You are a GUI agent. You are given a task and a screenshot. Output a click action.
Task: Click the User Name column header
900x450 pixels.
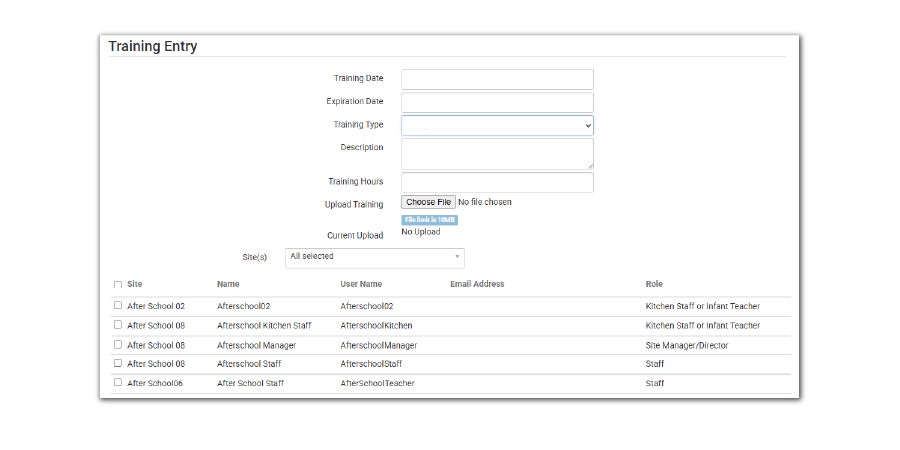[361, 285]
